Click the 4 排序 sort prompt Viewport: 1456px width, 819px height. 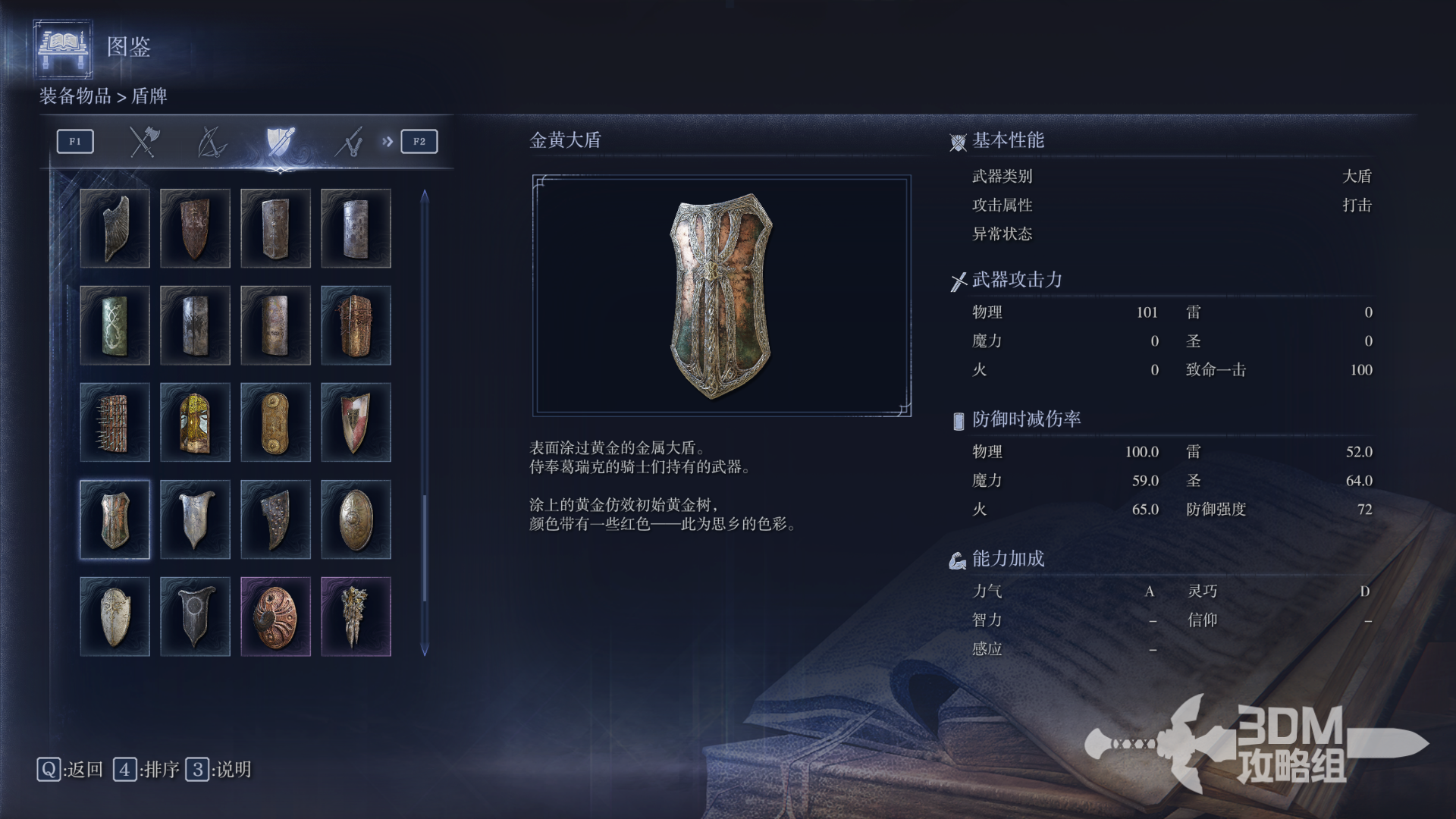pos(146,770)
